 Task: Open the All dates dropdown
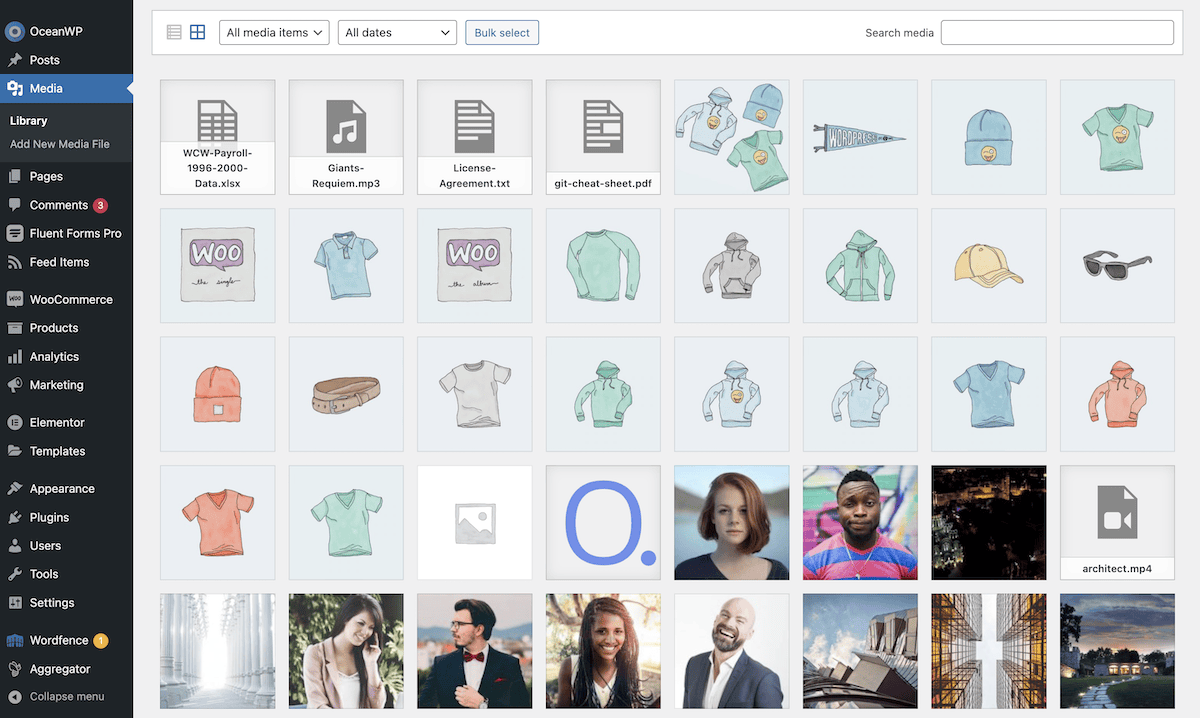pyautogui.click(x=397, y=33)
